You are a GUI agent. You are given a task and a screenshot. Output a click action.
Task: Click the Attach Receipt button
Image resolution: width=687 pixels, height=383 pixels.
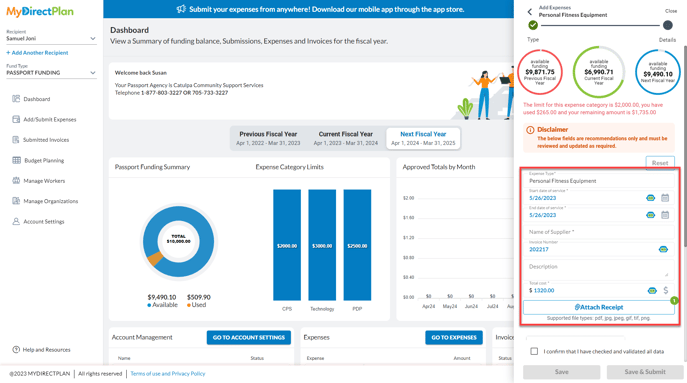(x=598, y=307)
